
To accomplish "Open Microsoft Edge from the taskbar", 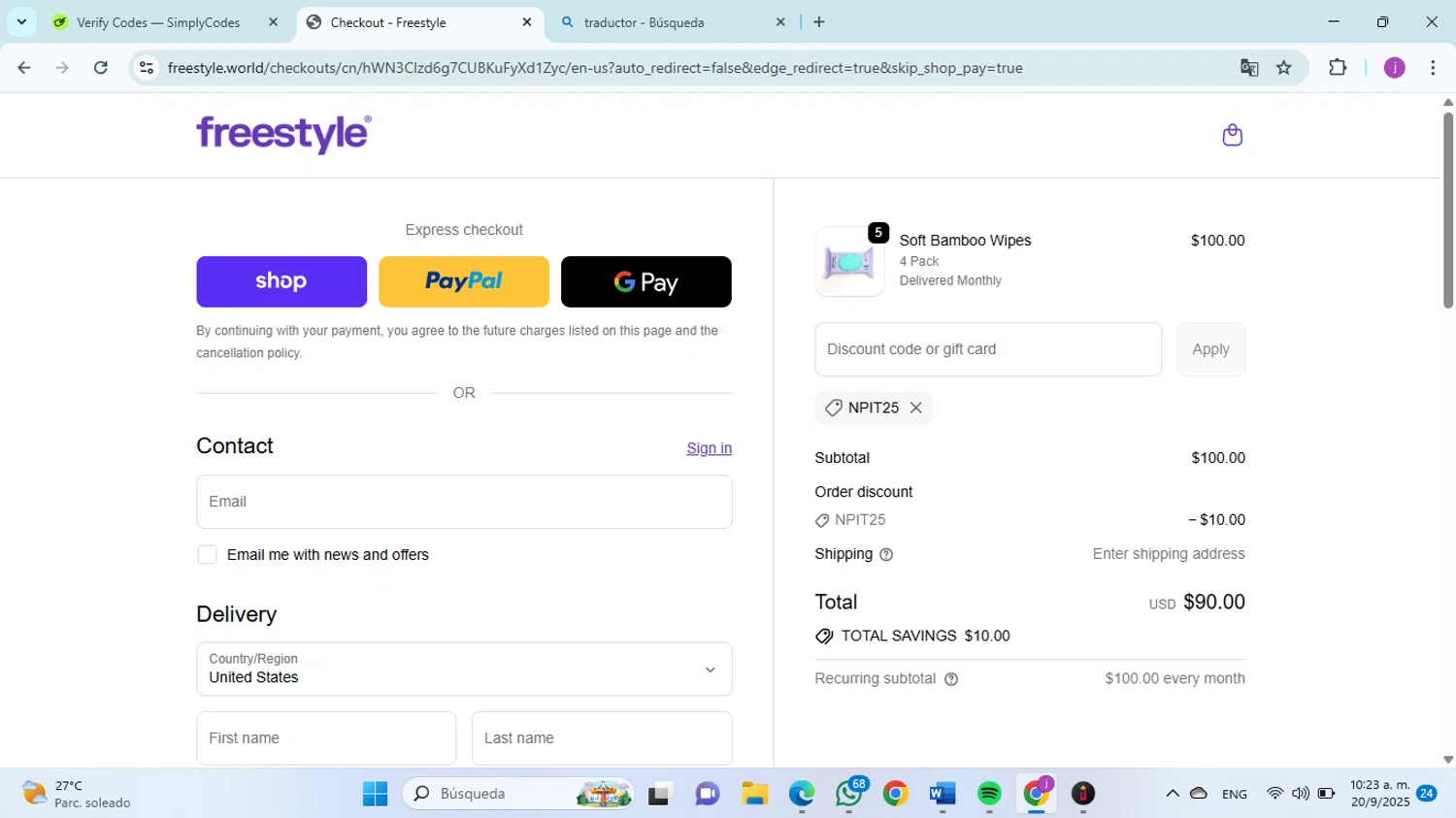I will coord(802,794).
